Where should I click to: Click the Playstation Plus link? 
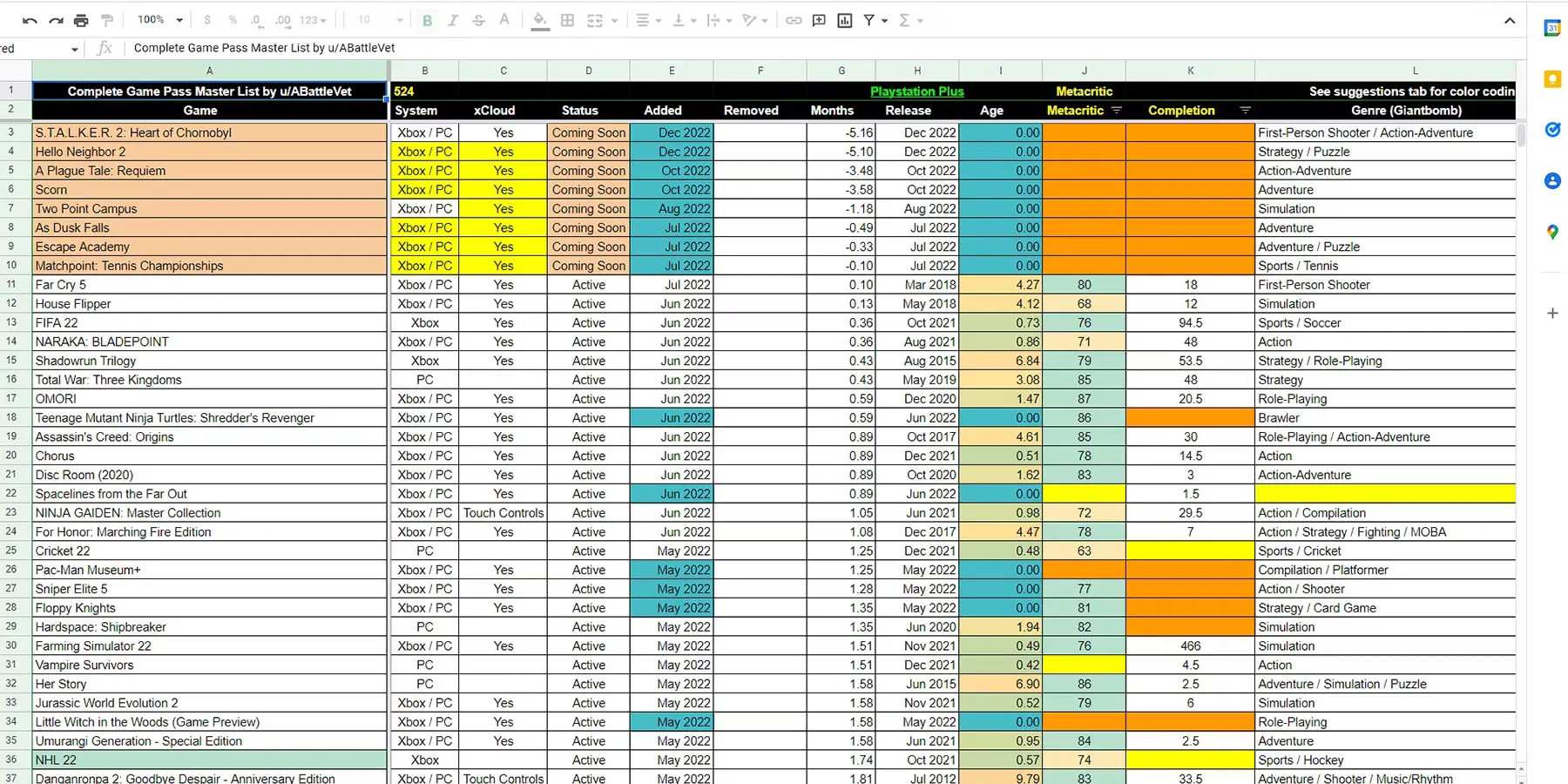[916, 91]
